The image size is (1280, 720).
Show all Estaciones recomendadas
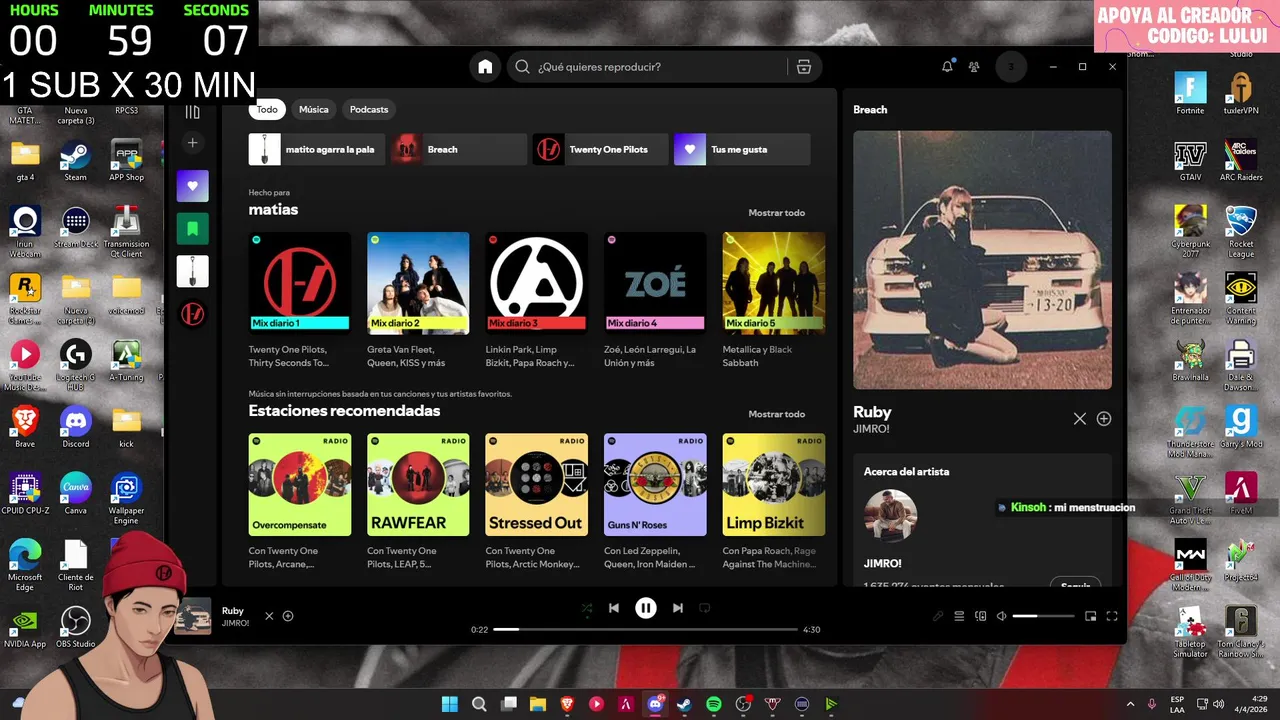[777, 414]
